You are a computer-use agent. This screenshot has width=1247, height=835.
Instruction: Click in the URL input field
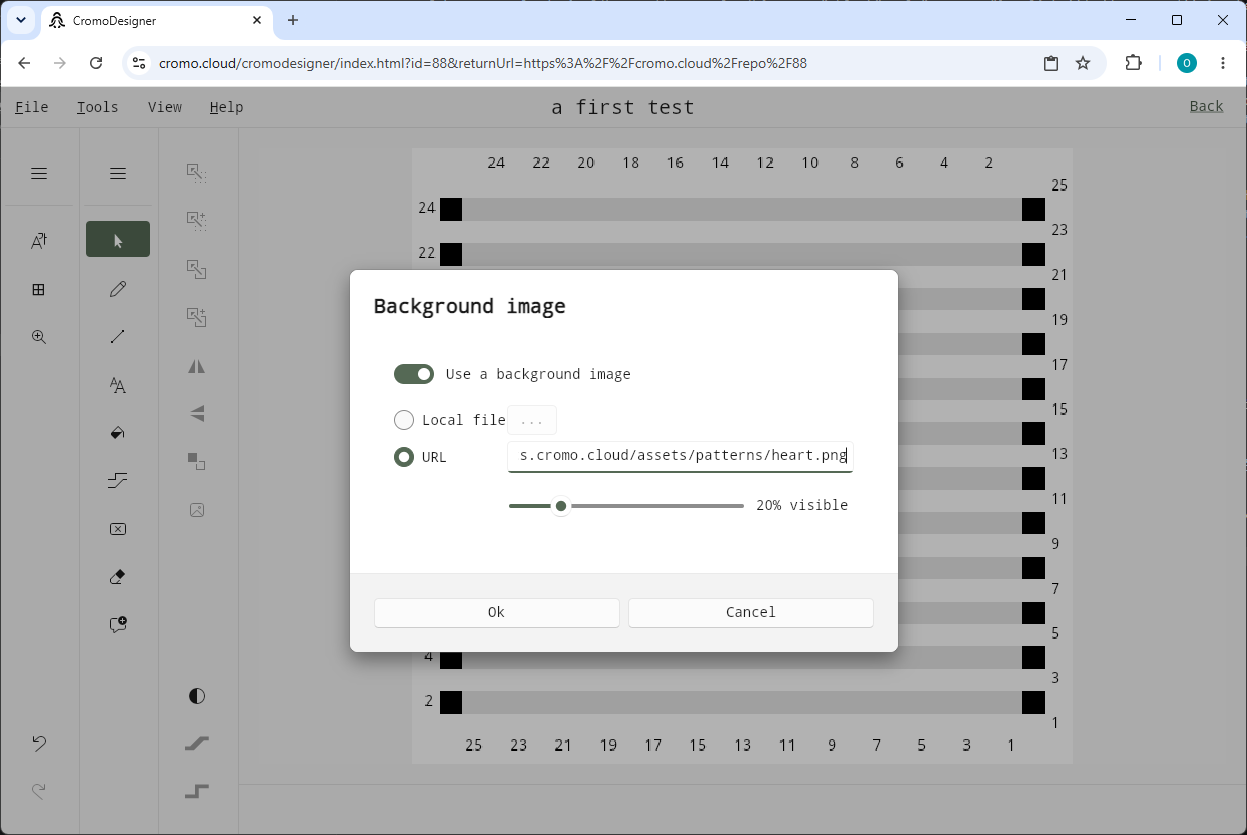680,456
